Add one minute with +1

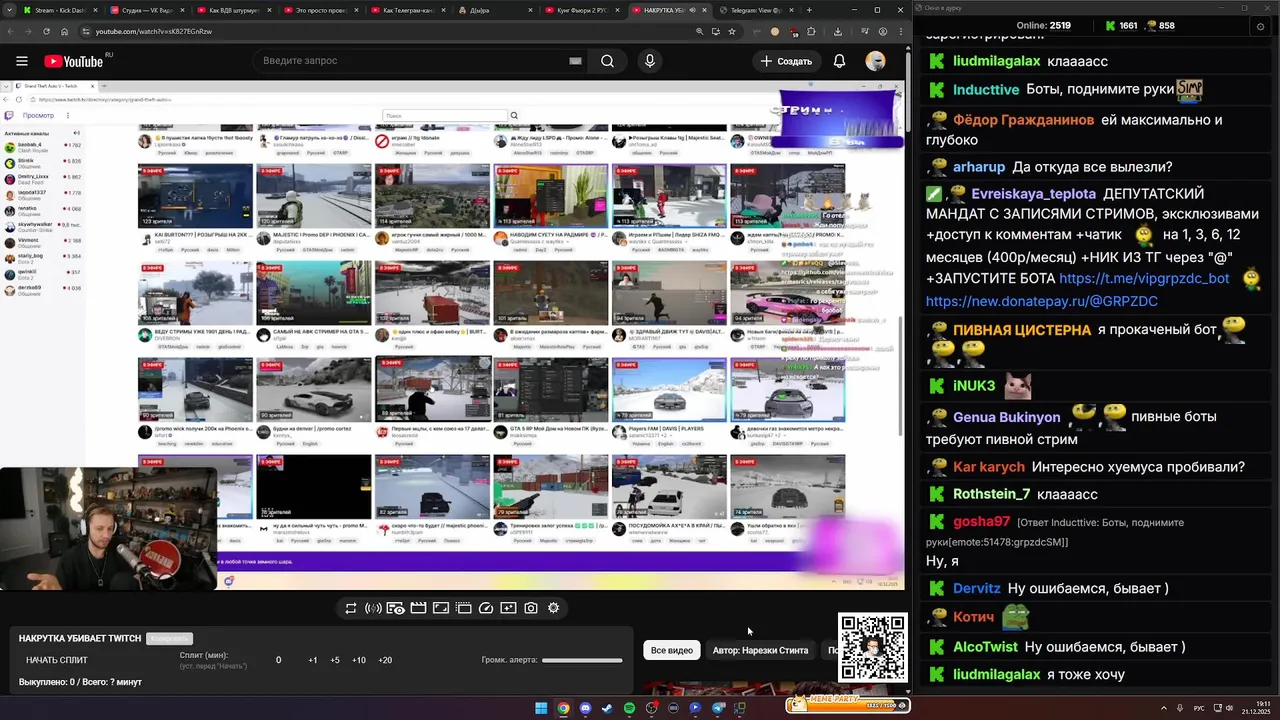click(313, 660)
